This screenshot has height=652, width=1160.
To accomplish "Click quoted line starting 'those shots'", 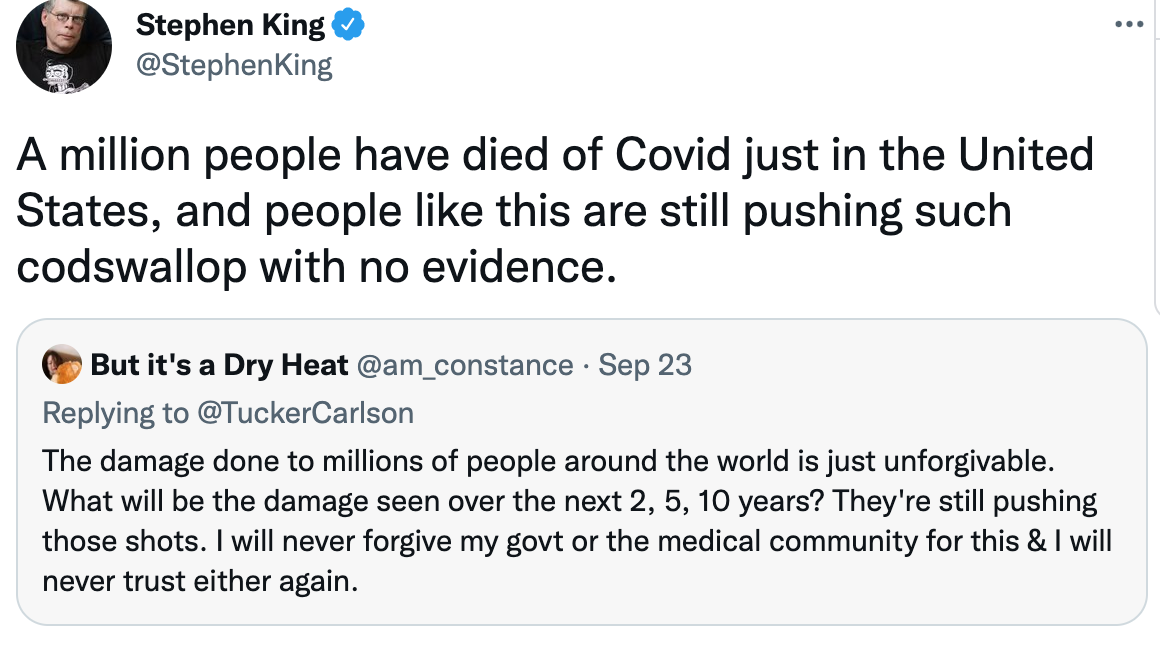I will point(577,541).
